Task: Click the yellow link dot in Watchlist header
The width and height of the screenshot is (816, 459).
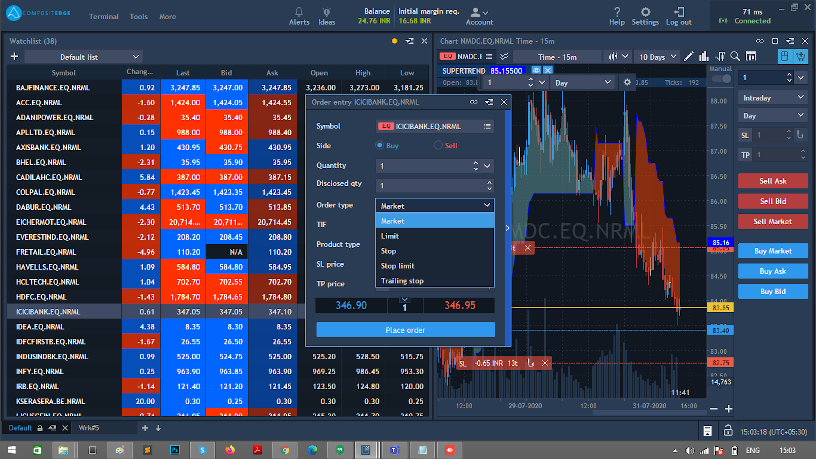Action: click(x=394, y=41)
